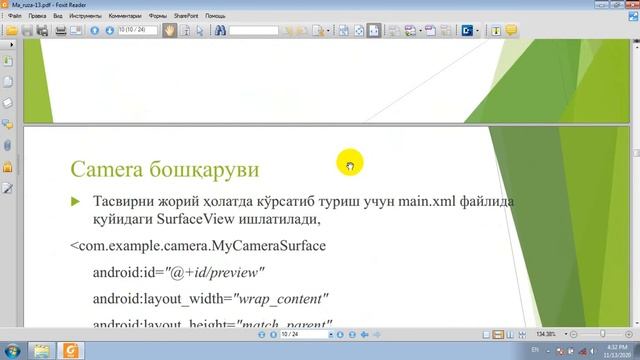Image resolution: width=640 pixels, height=360 pixels.
Task: Open the Bookmarks panel in sidebar
Action: pos(7,61)
